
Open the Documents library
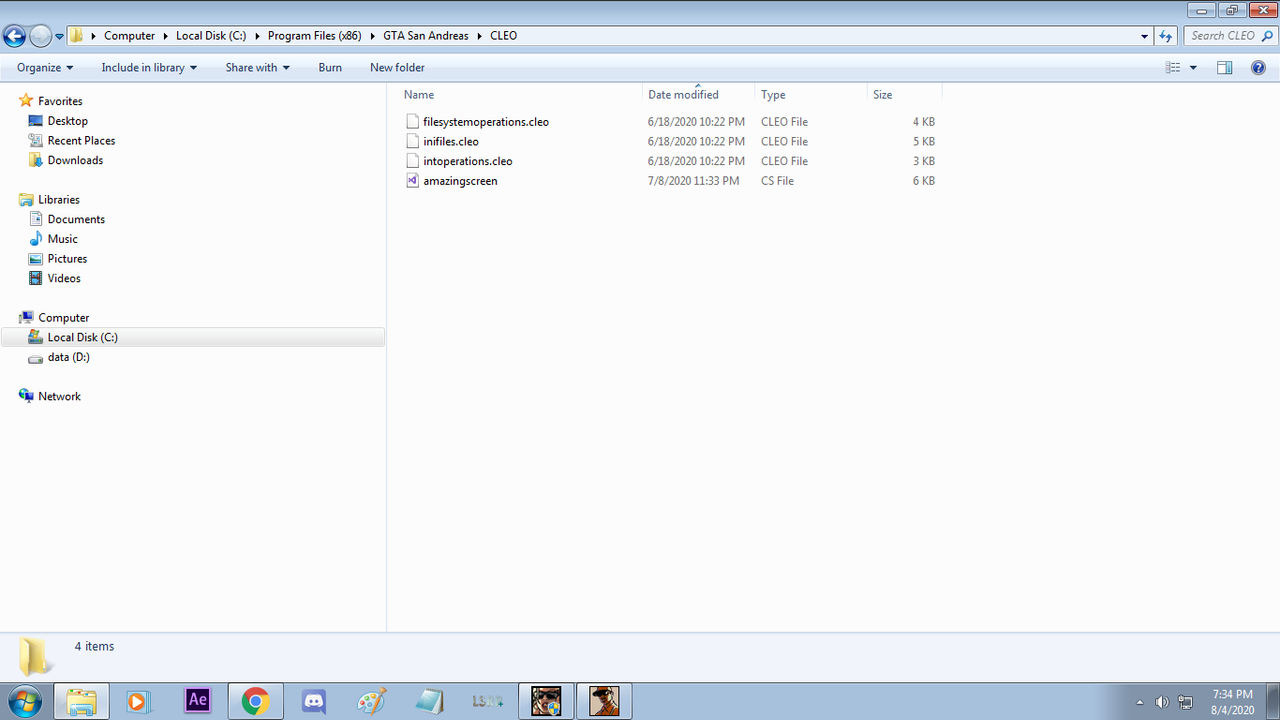click(76, 219)
